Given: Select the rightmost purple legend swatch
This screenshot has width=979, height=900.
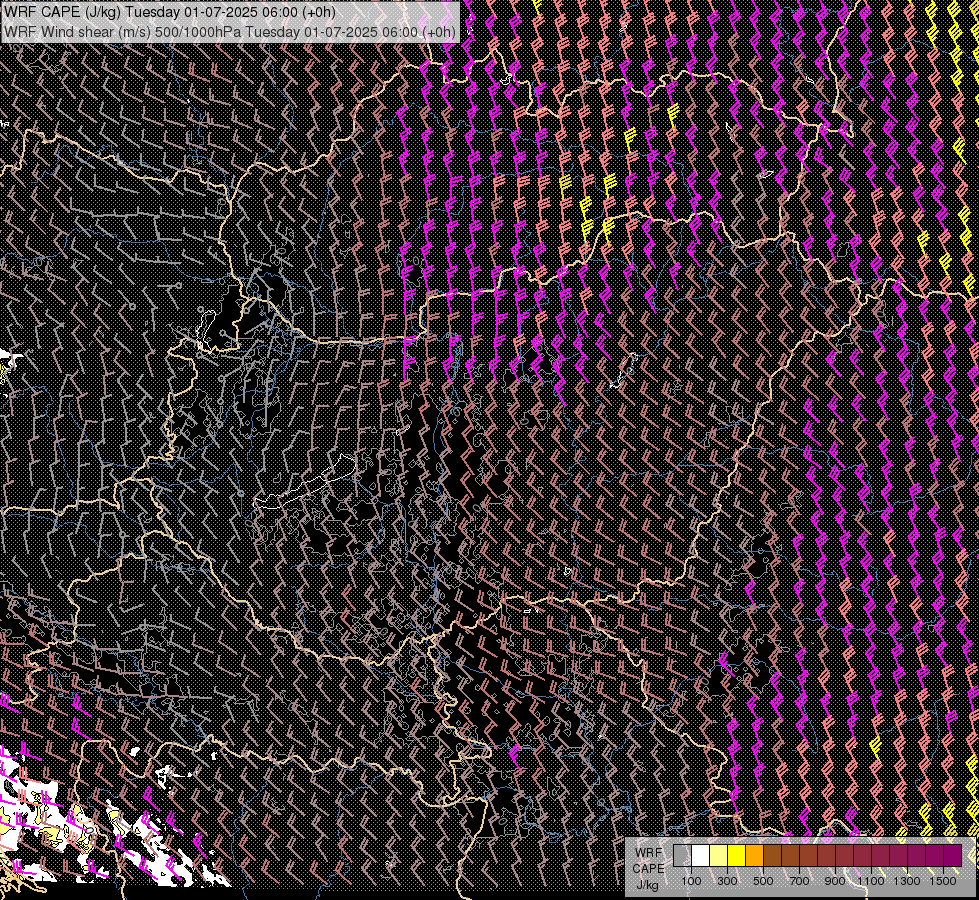Looking at the screenshot, I should pos(952,856).
